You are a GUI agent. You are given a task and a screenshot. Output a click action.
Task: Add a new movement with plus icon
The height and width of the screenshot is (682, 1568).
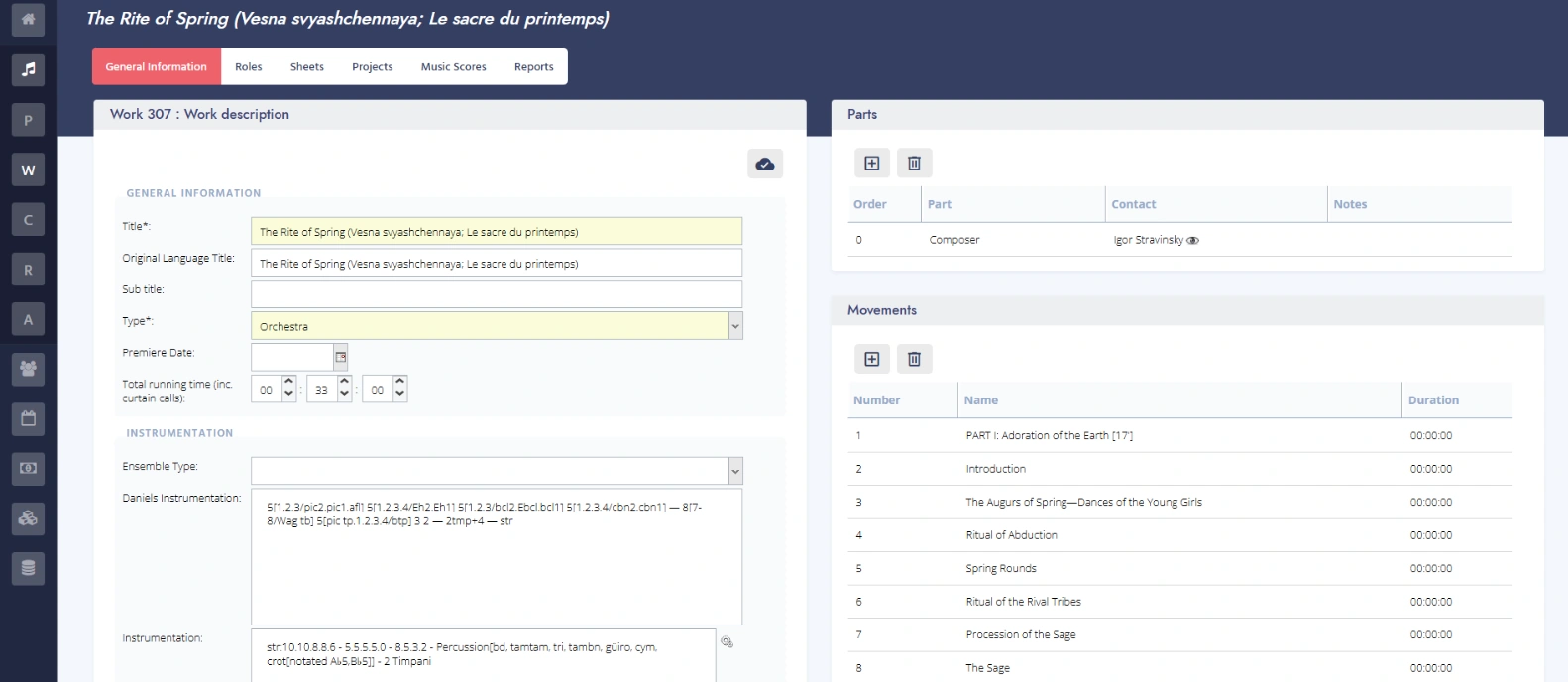[871, 359]
